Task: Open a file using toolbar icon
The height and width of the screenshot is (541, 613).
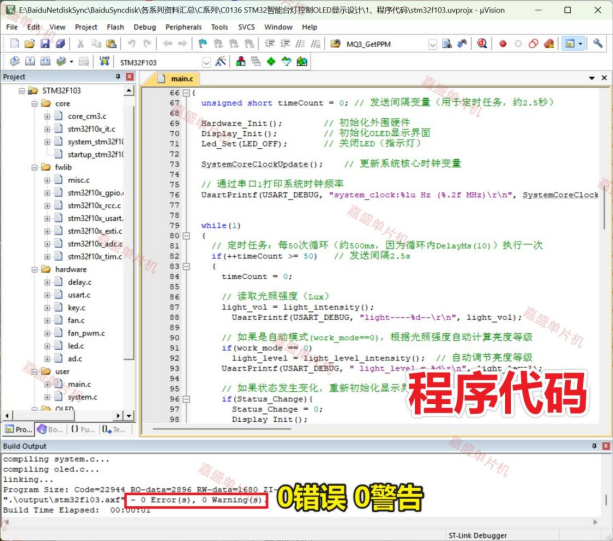Action: (30, 43)
